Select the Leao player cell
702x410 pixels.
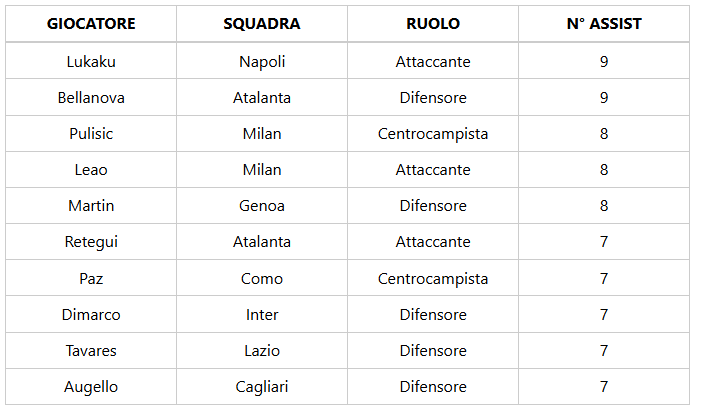coord(91,170)
